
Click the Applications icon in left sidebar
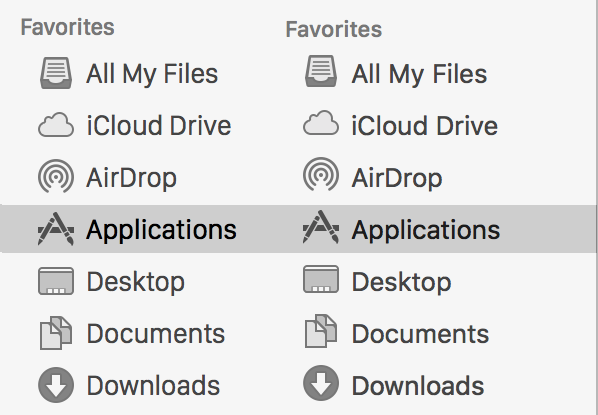point(56,228)
